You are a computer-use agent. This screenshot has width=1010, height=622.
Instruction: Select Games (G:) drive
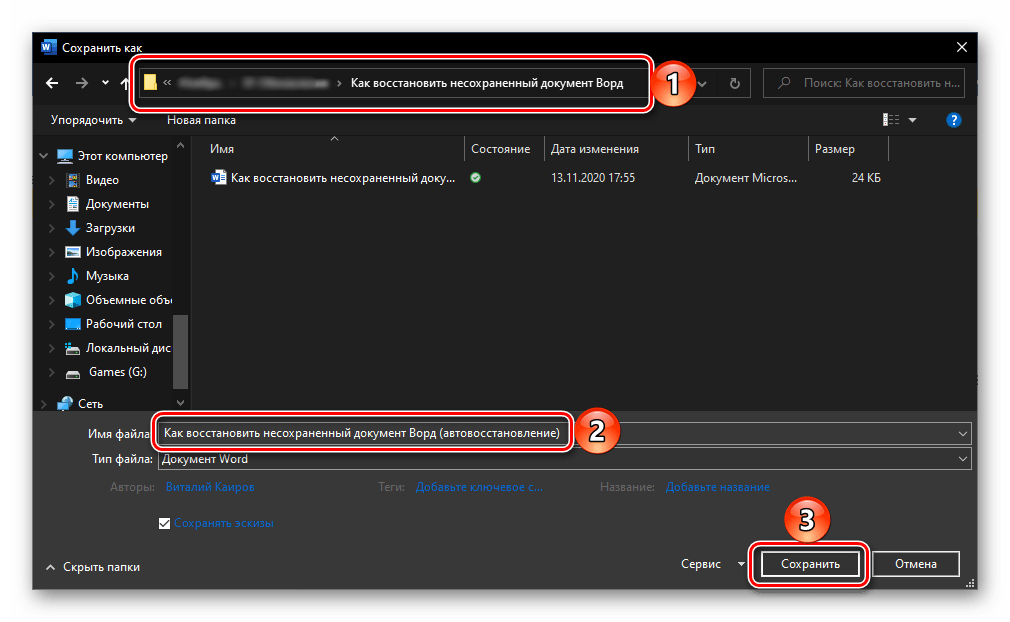[116, 372]
